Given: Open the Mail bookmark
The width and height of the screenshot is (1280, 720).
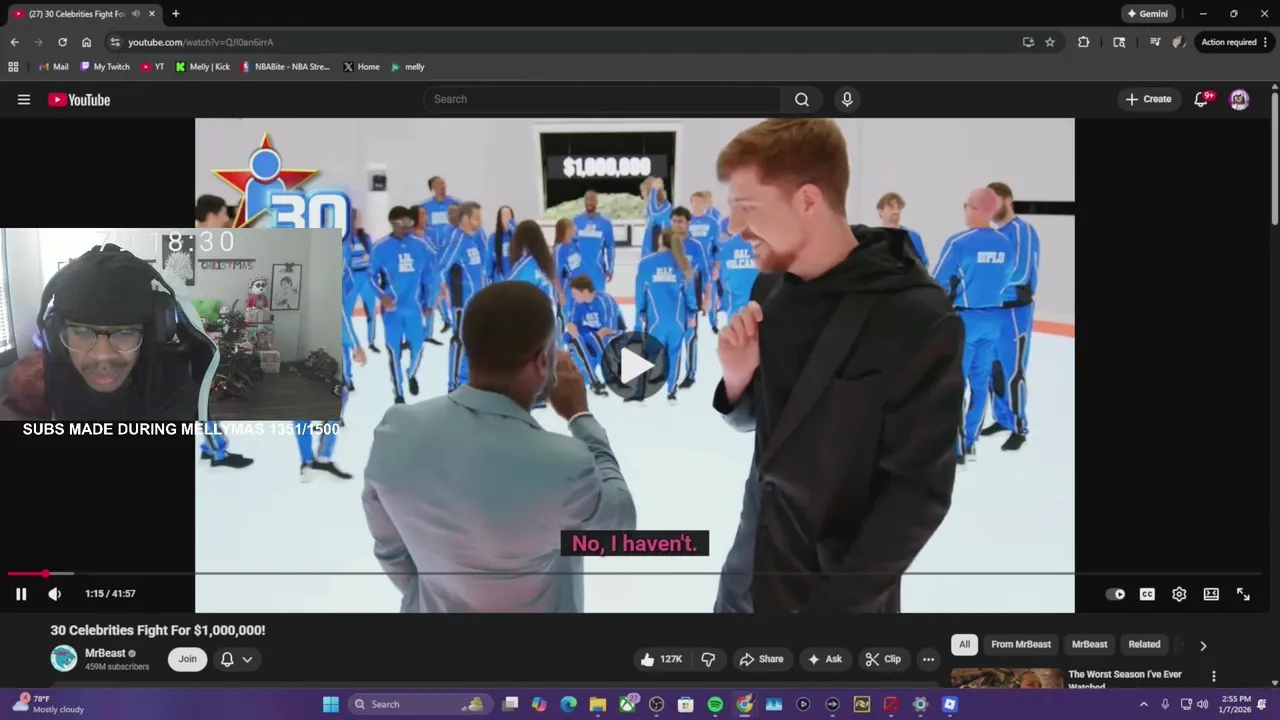Looking at the screenshot, I should click(54, 67).
